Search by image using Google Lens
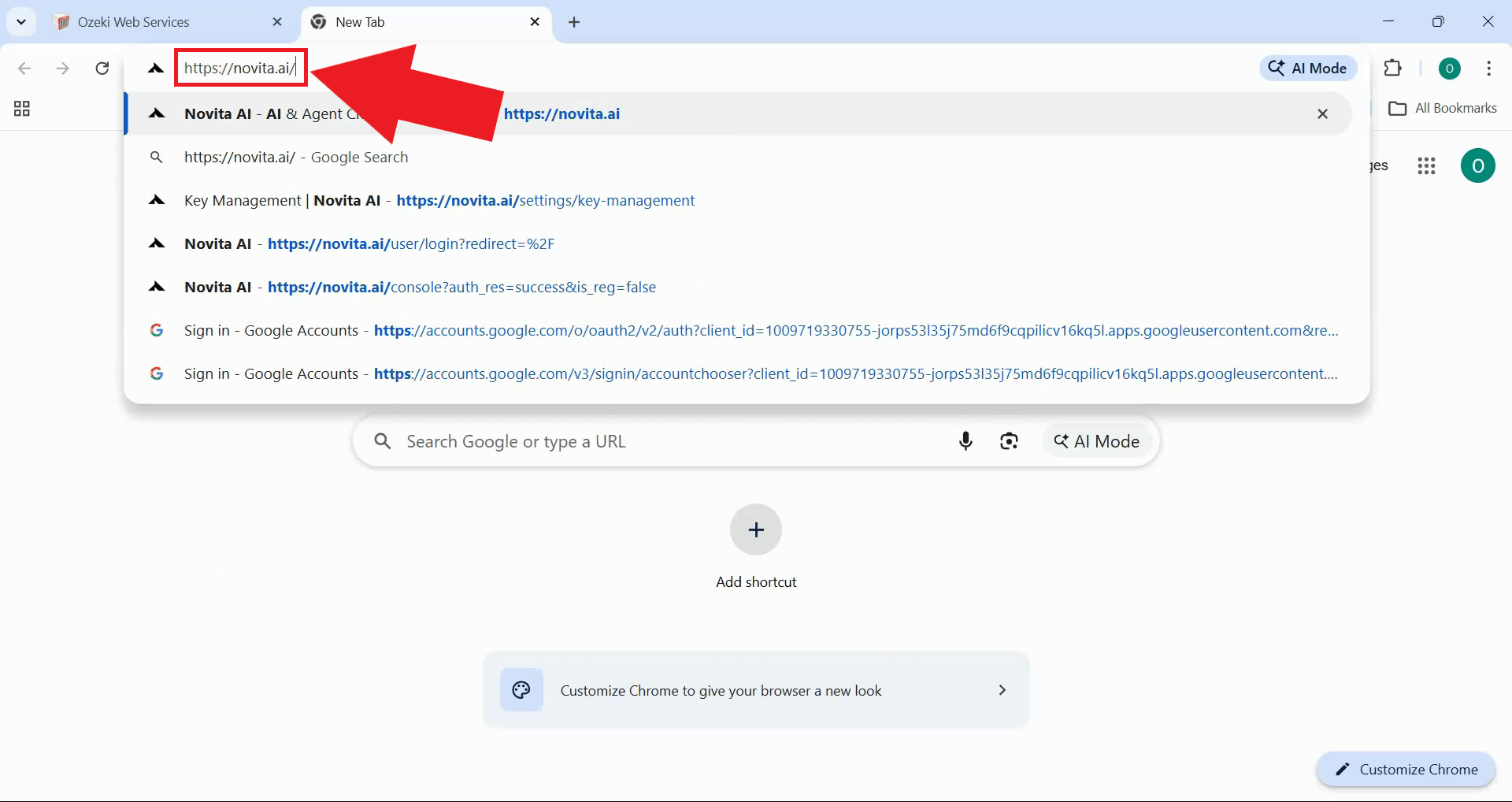 tap(1009, 441)
